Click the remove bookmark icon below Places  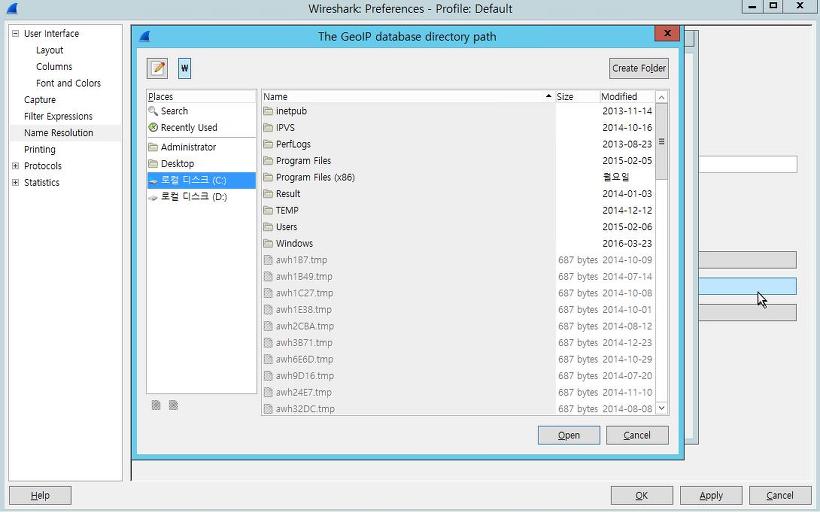coord(173,405)
